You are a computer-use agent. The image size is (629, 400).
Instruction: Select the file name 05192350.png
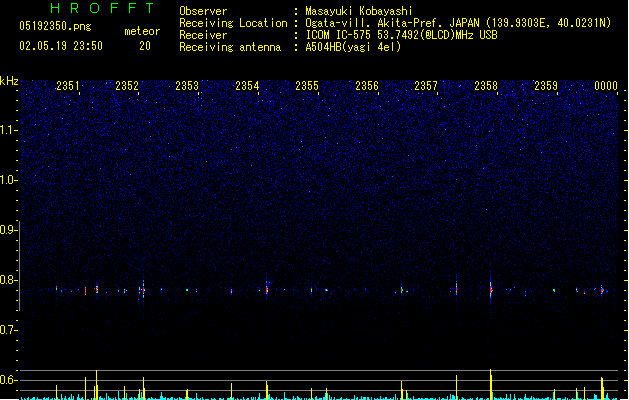55,26
